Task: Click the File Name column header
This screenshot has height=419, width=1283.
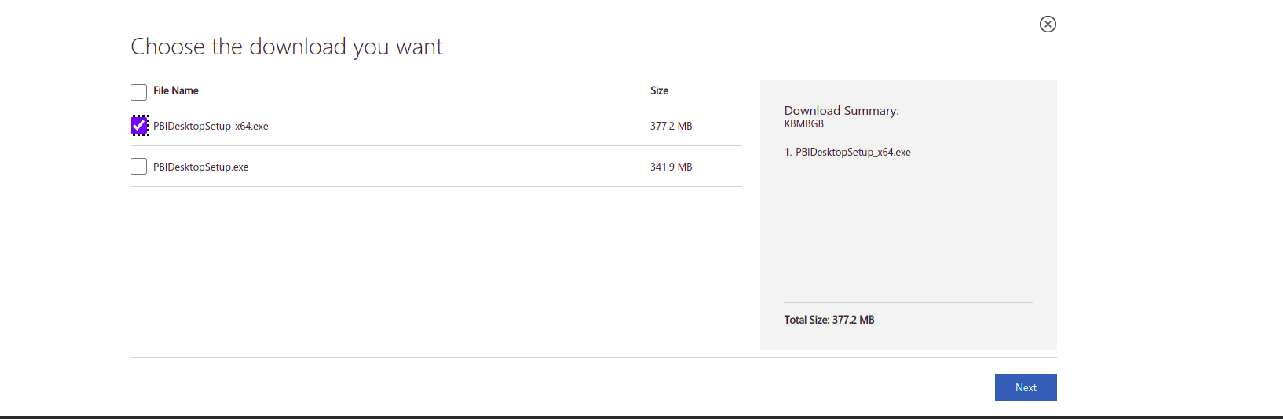Action: pyautogui.click(x=176, y=91)
